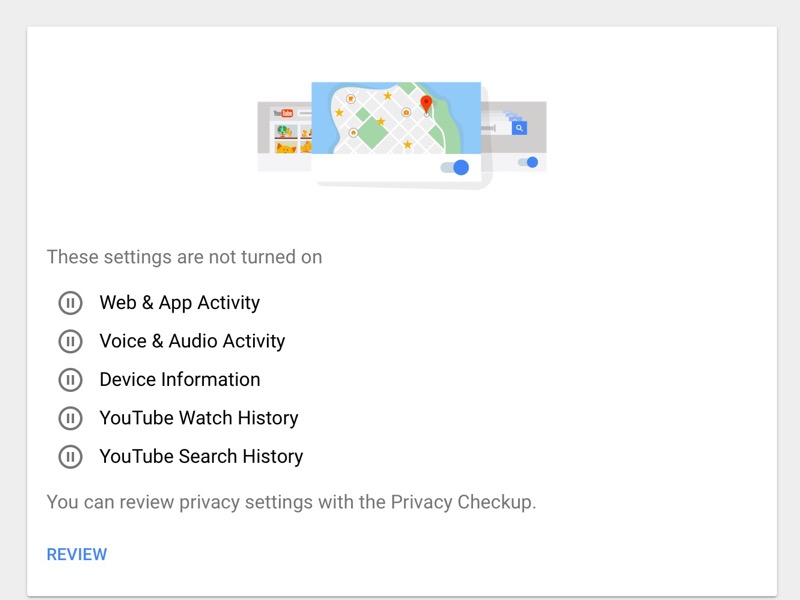800x600 pixels.
Task: Click the red map pin in illustration
Action: pyautogui.click(x=426, y=104)
